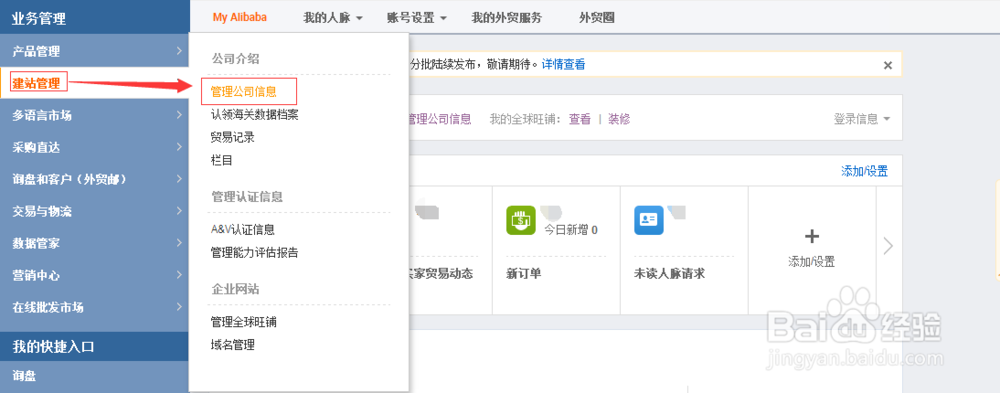
Task: Click the plus icon to add a shortcut
Action: click(x=812, y=237)
